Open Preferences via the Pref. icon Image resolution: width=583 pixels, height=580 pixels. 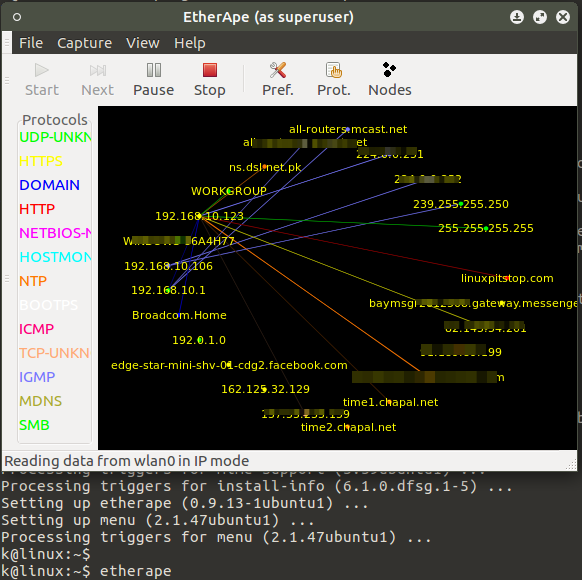coord(277,70)
